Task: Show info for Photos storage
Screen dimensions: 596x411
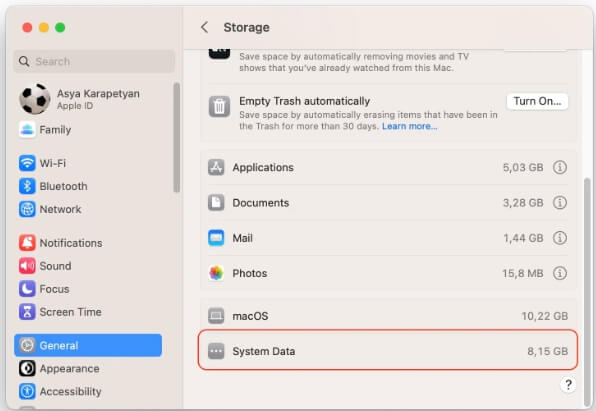Action: (560, 273)
